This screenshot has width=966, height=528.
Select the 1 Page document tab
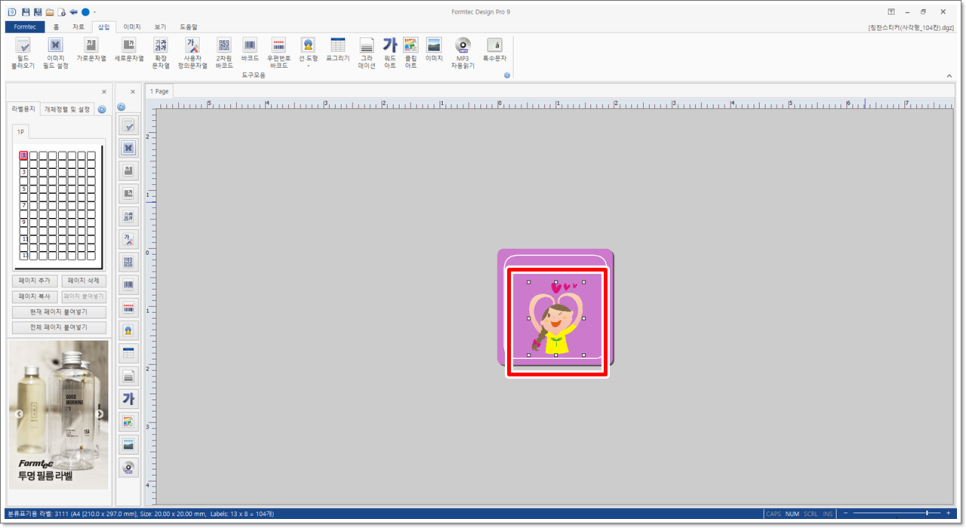pos(160,91)
